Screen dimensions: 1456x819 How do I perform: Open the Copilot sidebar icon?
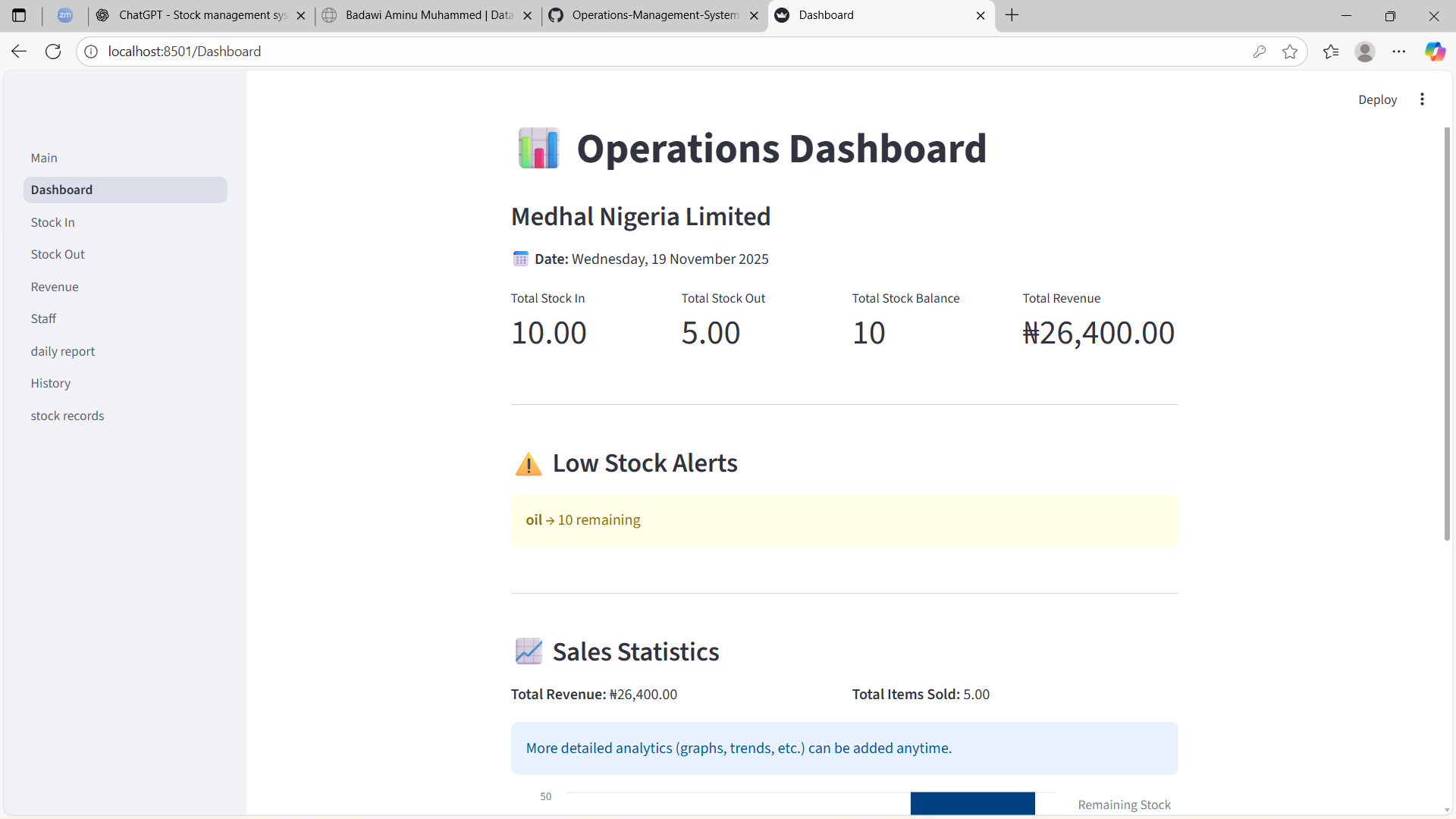point(1434,52)
